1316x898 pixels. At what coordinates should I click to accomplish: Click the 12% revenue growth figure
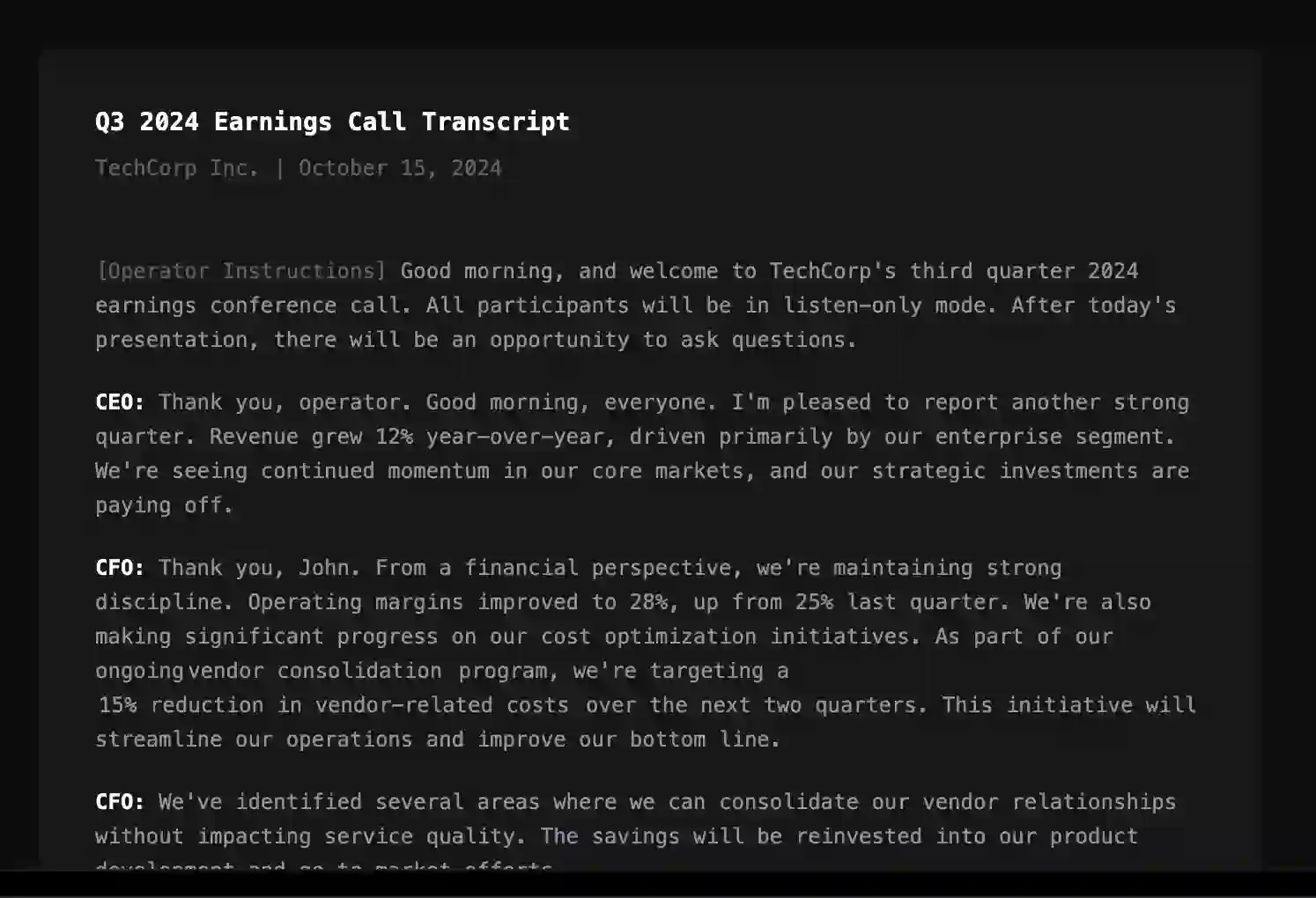pos(394,437)
